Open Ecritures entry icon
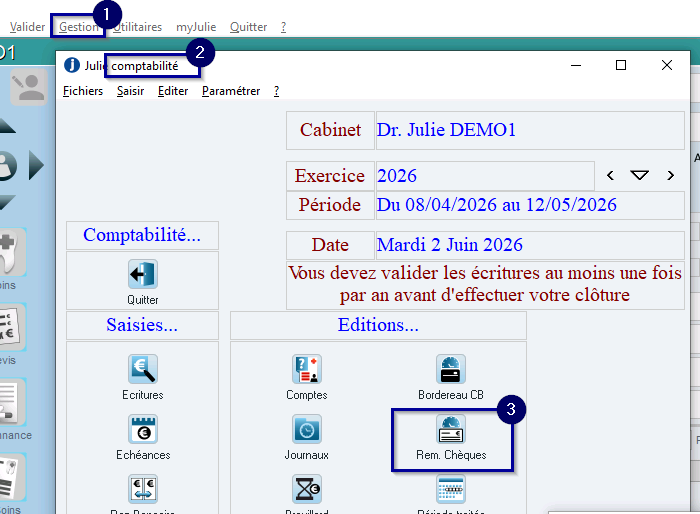This screenshot has width=700, height=514. pyautogui.click(x=143, y=369)
